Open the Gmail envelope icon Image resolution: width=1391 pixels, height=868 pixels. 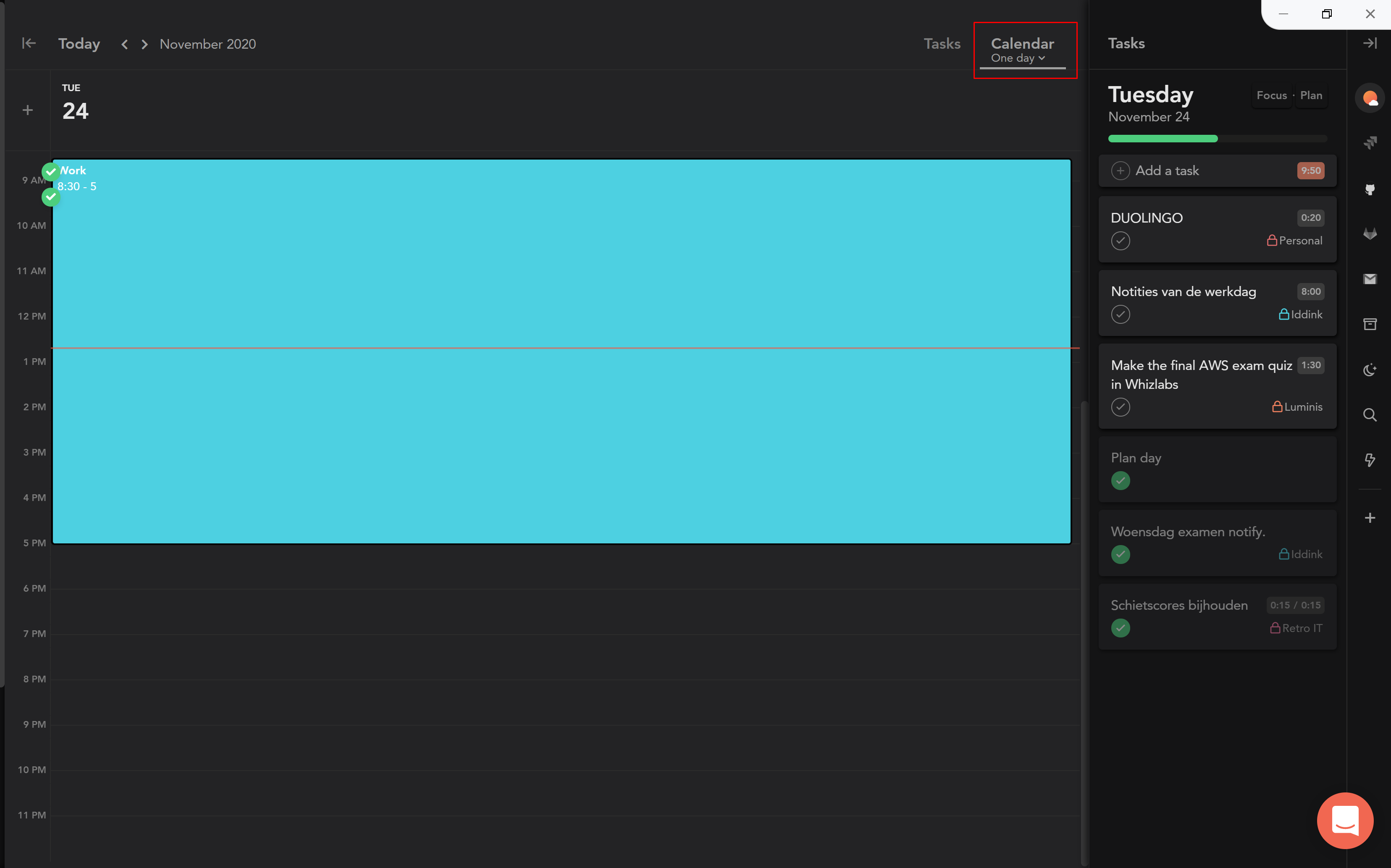click(1370, 279)
